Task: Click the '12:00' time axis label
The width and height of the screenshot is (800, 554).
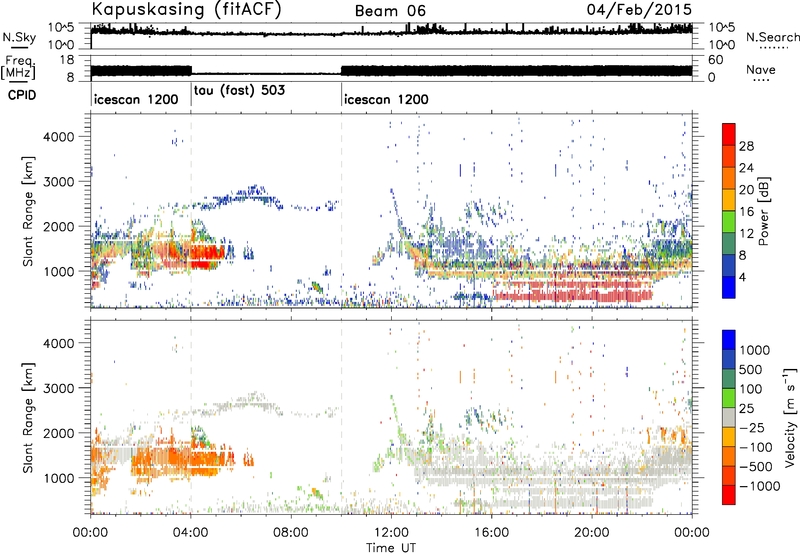Action: pos(391,533)
